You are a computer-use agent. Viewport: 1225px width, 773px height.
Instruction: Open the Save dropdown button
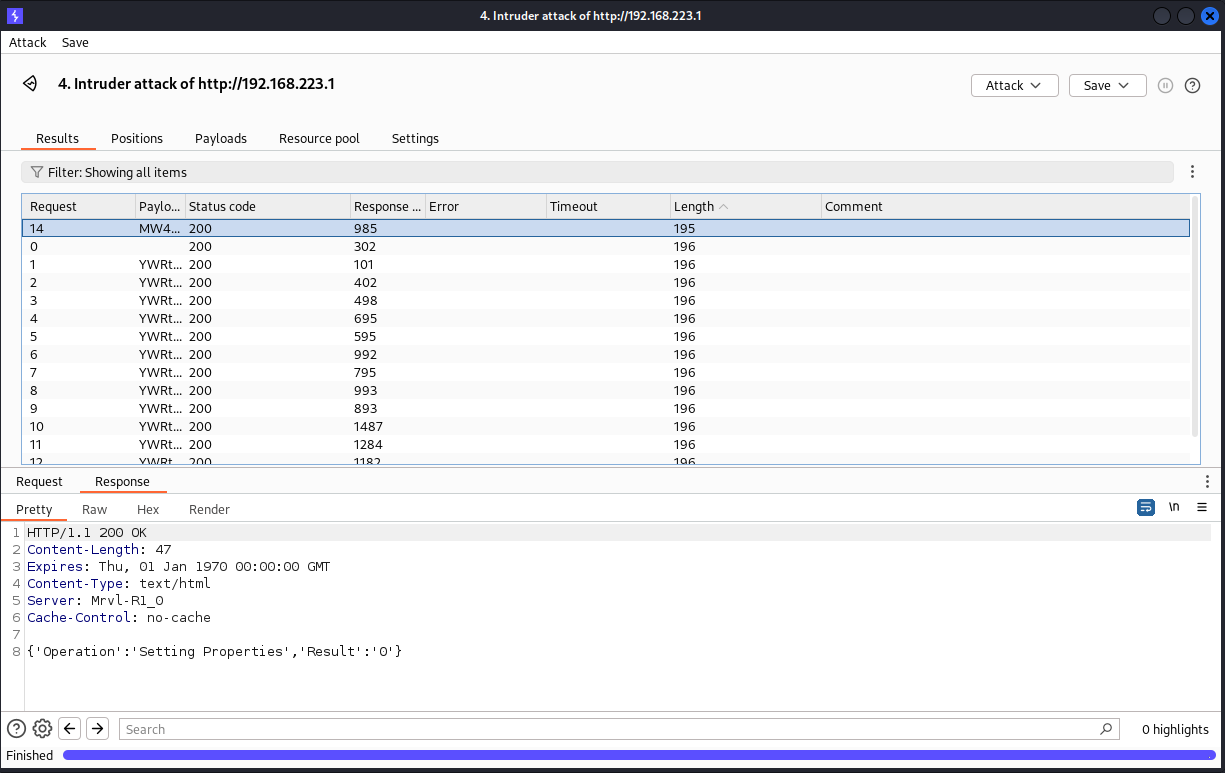pos(1107,85)
